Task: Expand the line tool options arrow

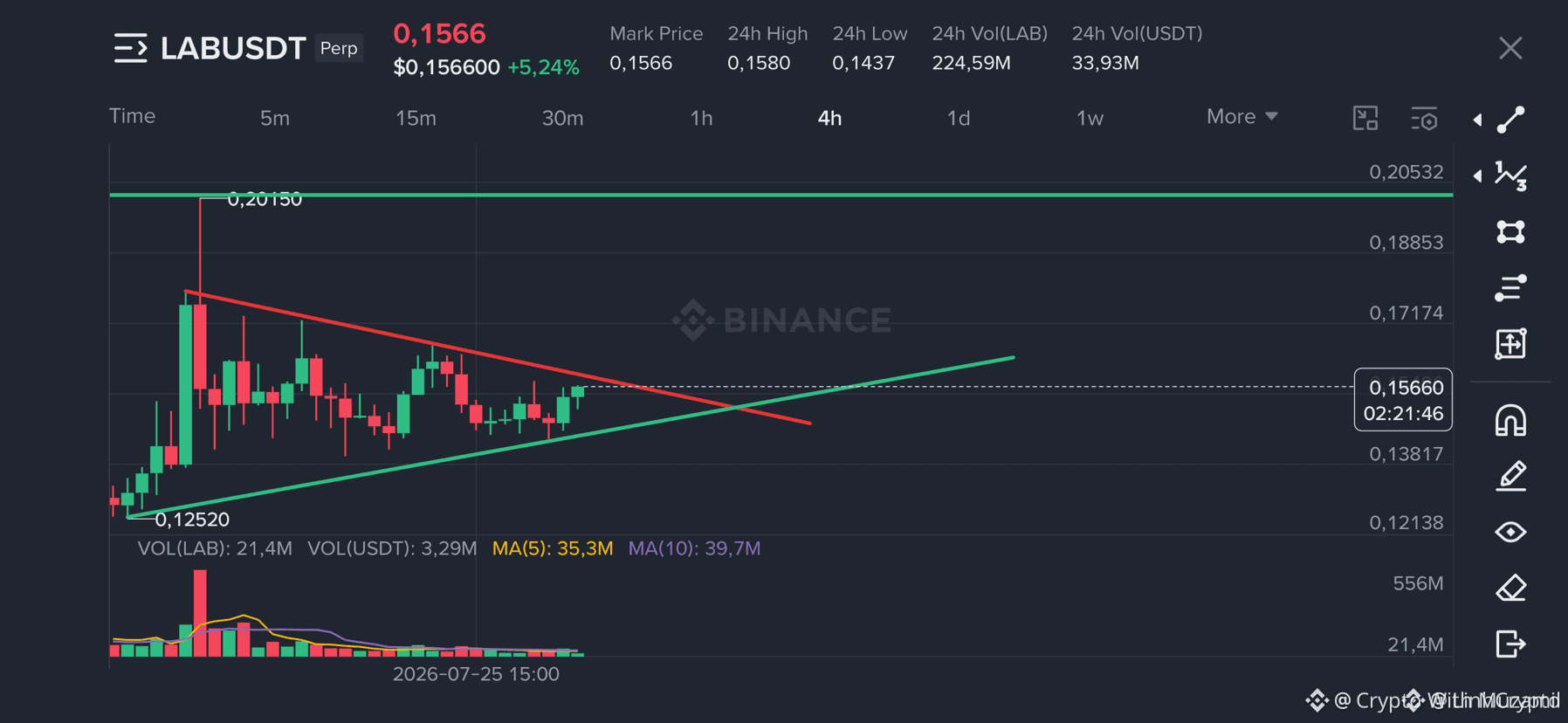Action: pos(1477,120)
